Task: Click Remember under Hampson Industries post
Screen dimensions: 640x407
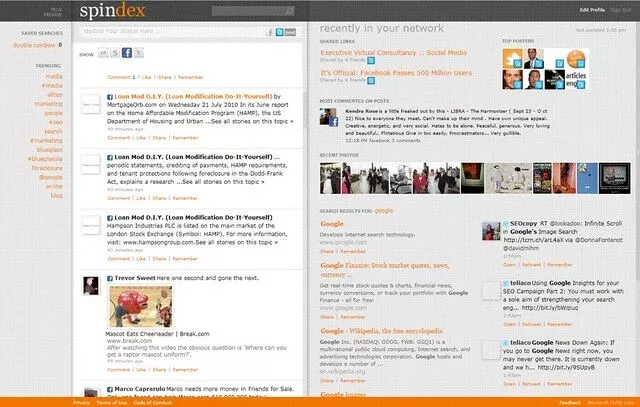Action: [185, 259]
